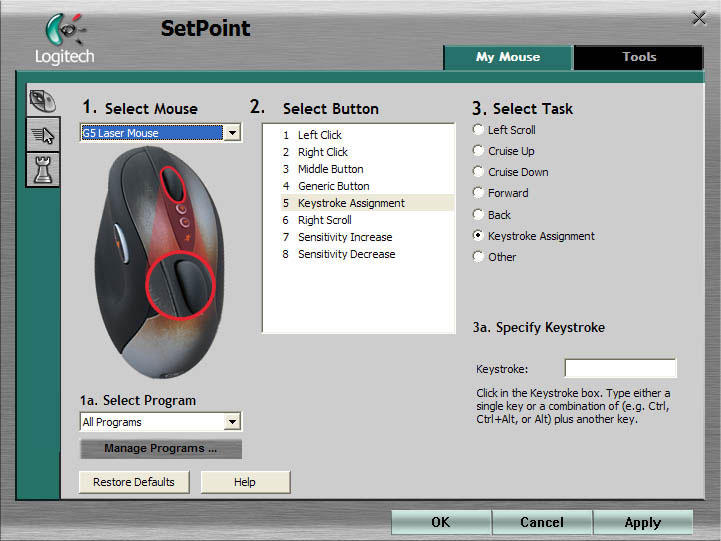Viewport: 721px width, 541px height.
Task: Select 7 Sensitivity Increase in the list
Action: click(x=367, y=237)
